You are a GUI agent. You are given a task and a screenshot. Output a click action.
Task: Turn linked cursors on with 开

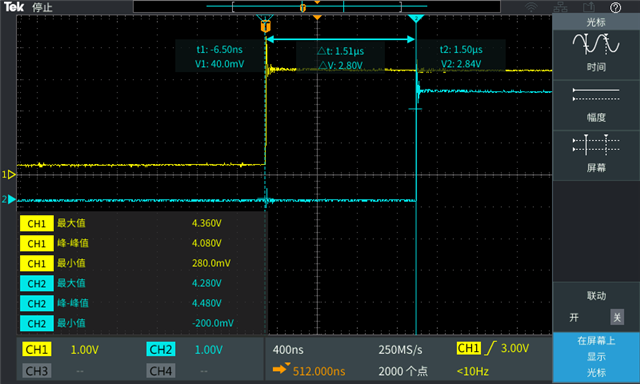pos(574,317)
